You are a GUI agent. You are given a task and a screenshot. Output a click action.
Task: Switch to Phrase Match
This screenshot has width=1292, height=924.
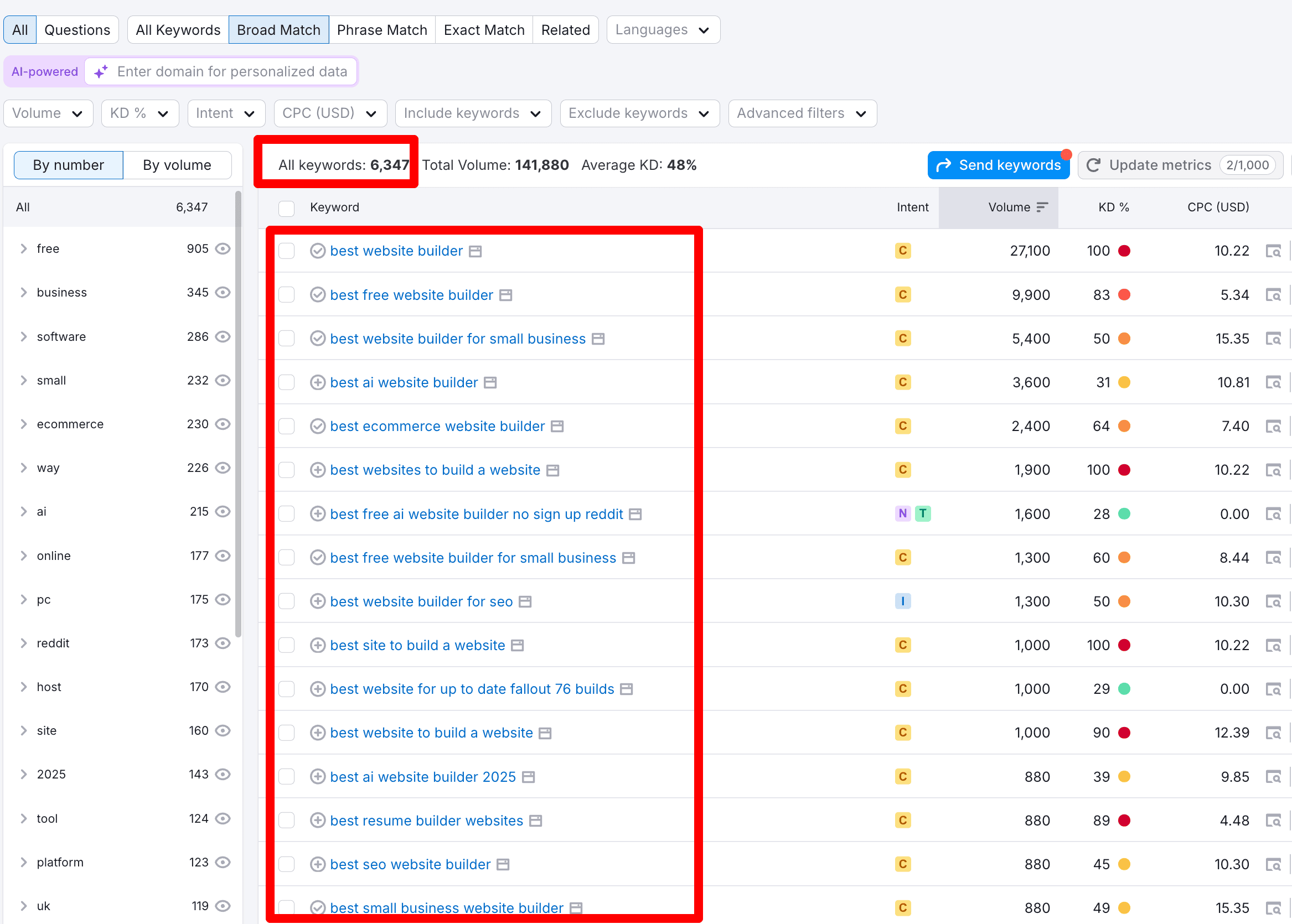pos(382,29)
